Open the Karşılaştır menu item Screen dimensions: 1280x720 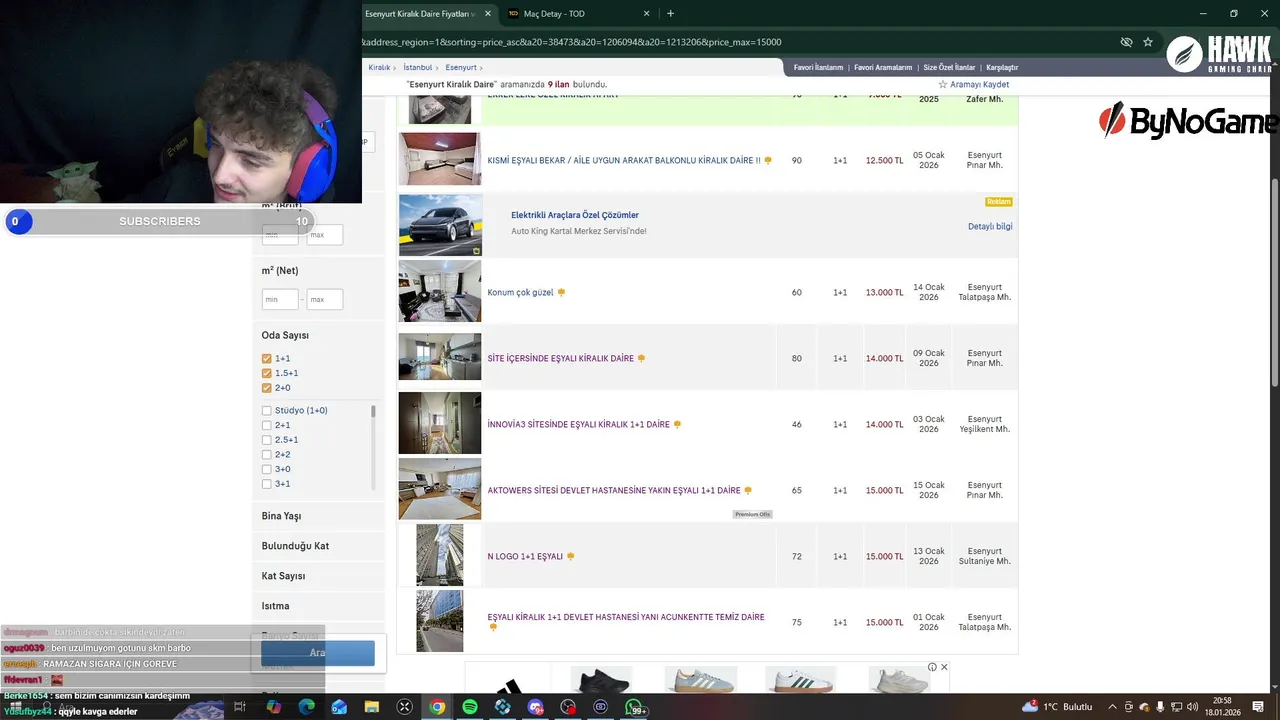click(x=1002, y=67)
